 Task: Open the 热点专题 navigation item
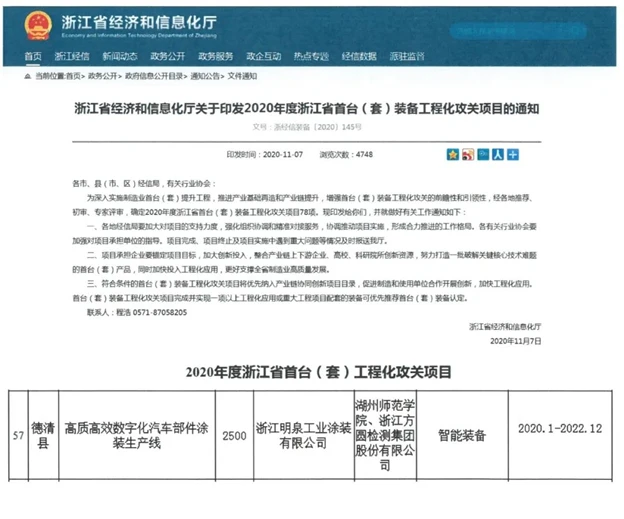[311, 56]
